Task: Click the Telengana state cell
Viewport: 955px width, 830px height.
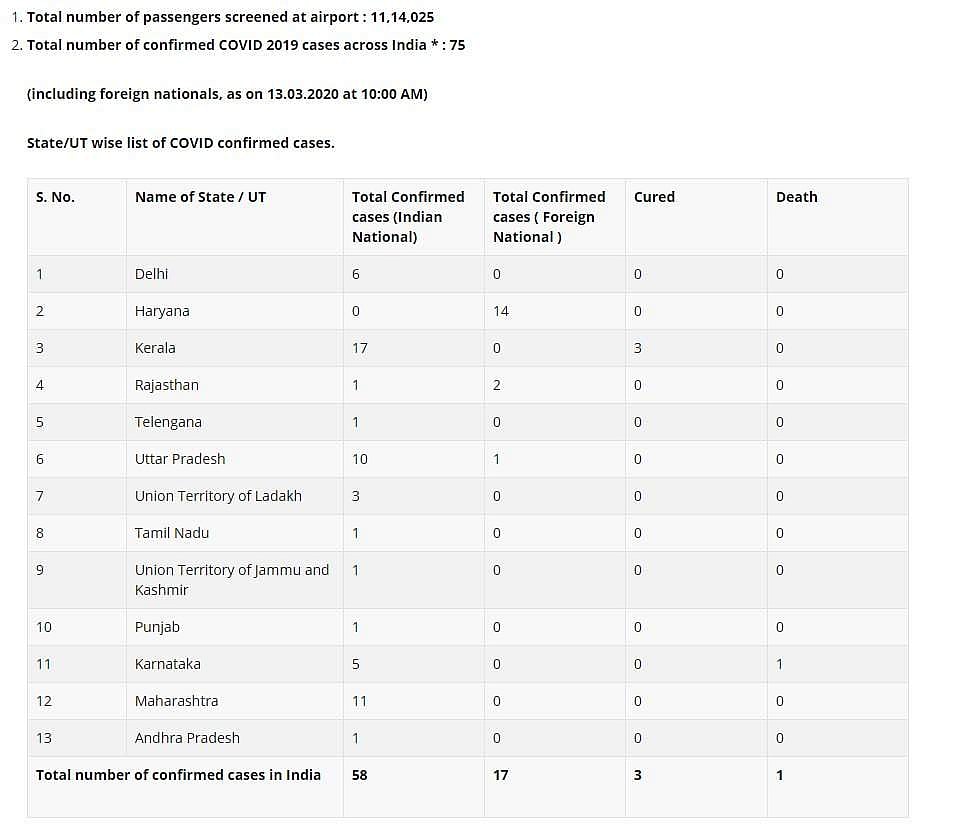Action: click(168, 422)
